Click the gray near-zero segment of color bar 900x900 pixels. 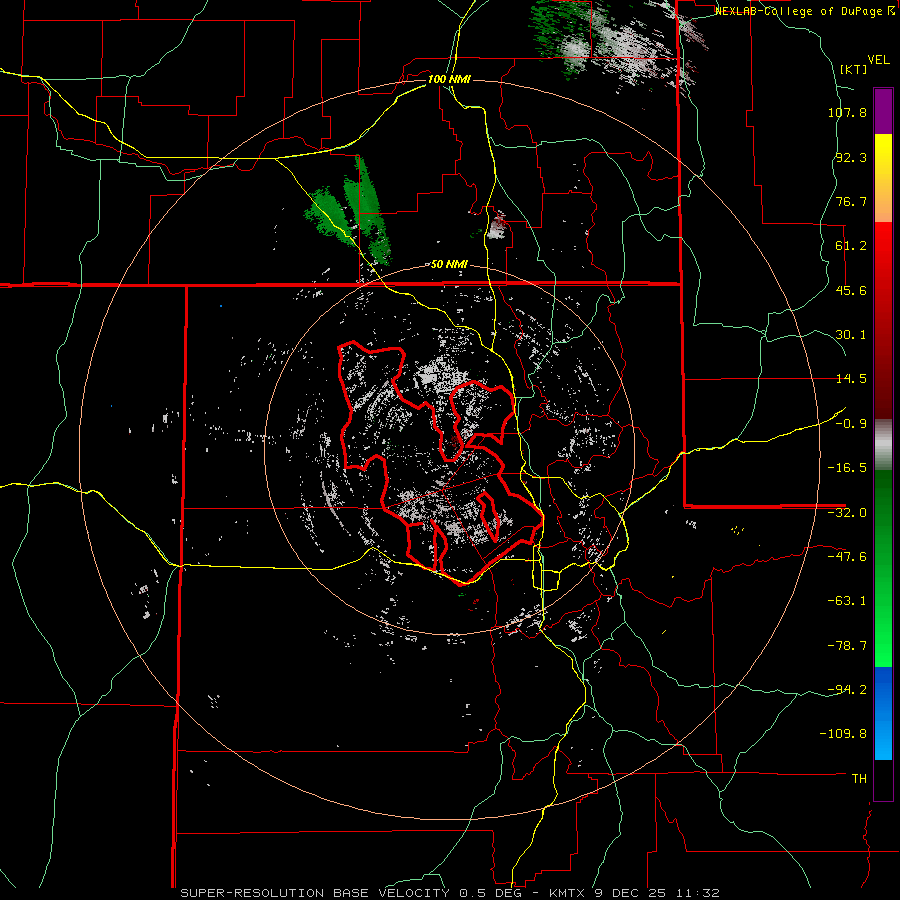point(883,444)
